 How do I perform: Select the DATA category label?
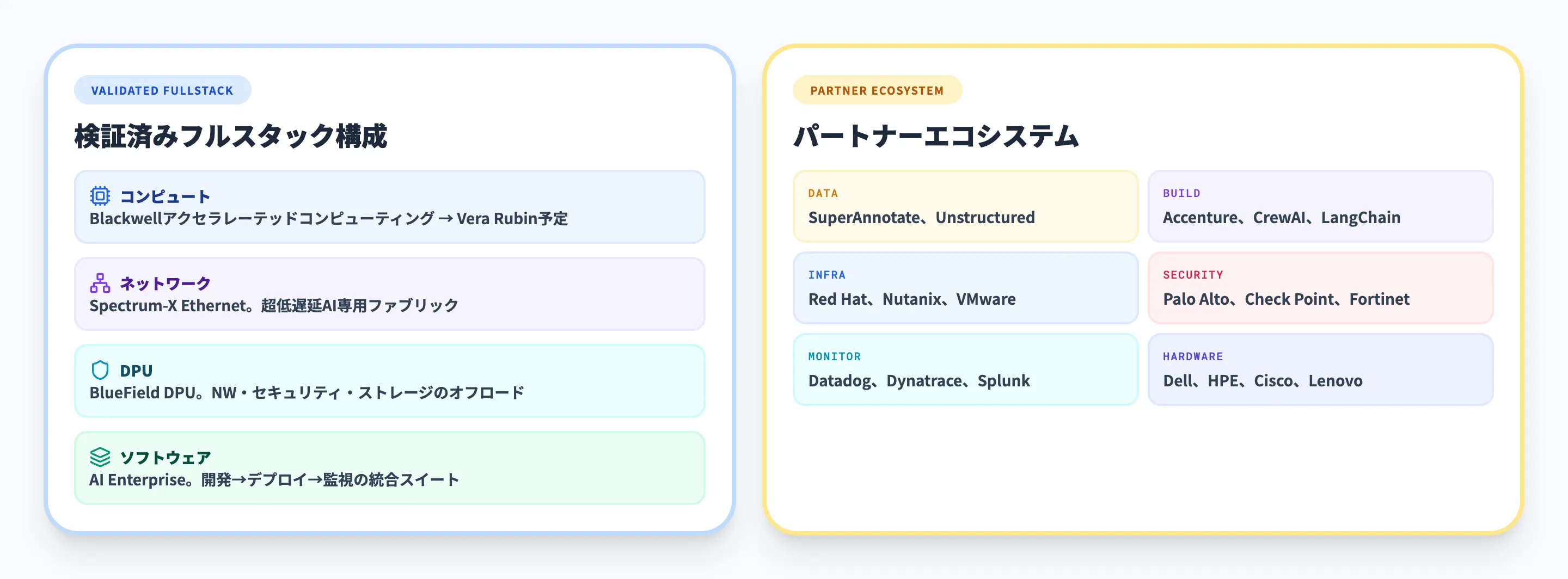coord(823,193)
